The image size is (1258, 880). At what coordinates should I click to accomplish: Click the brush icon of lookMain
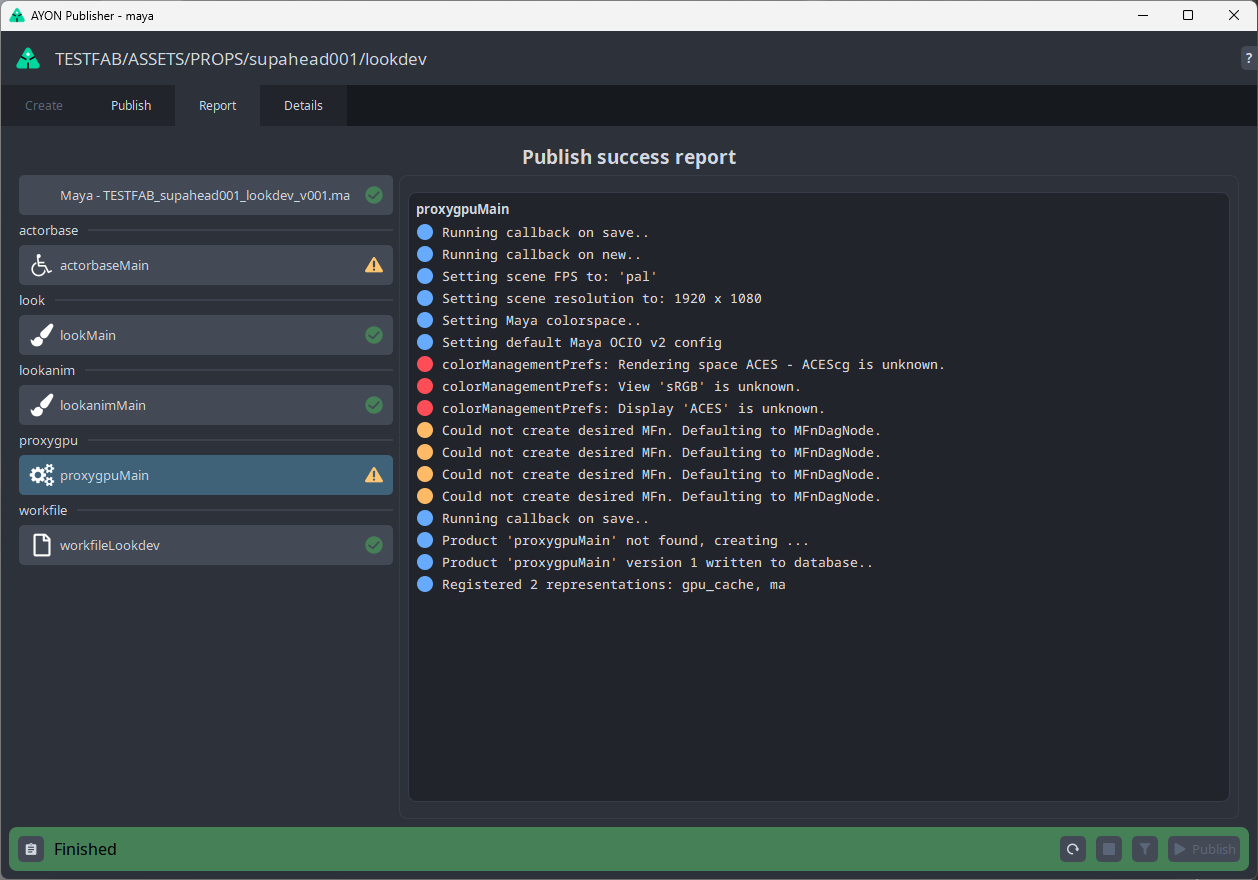[x=41, y=335]
